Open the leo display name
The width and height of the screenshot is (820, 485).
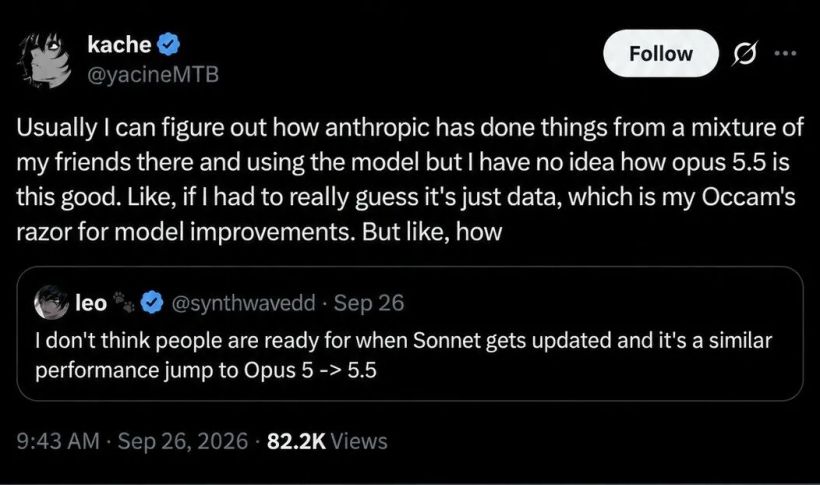pos(91,302)
